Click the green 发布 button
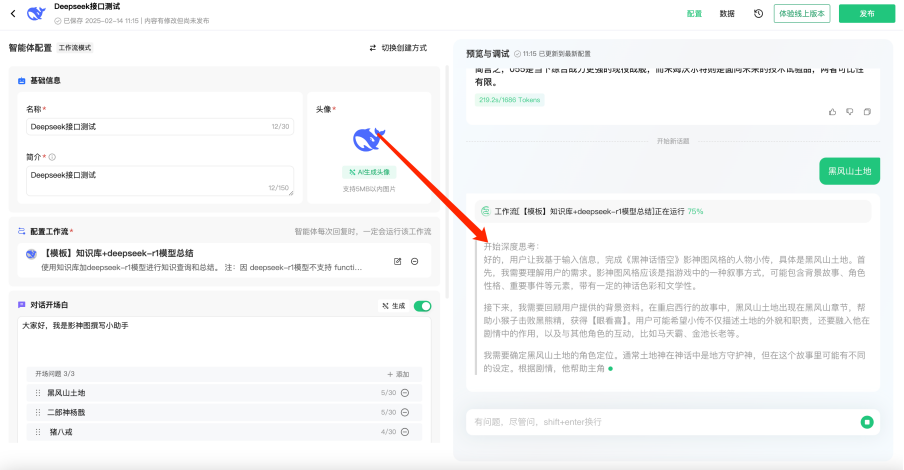 tap(867, 13)
